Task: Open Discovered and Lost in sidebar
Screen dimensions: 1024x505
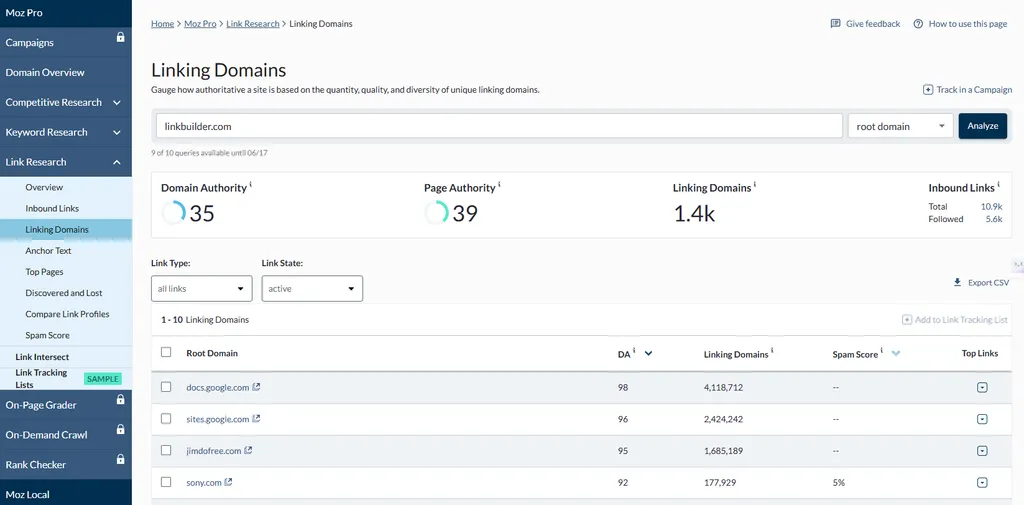Action: pyautogui.click(x=66, y=293)
